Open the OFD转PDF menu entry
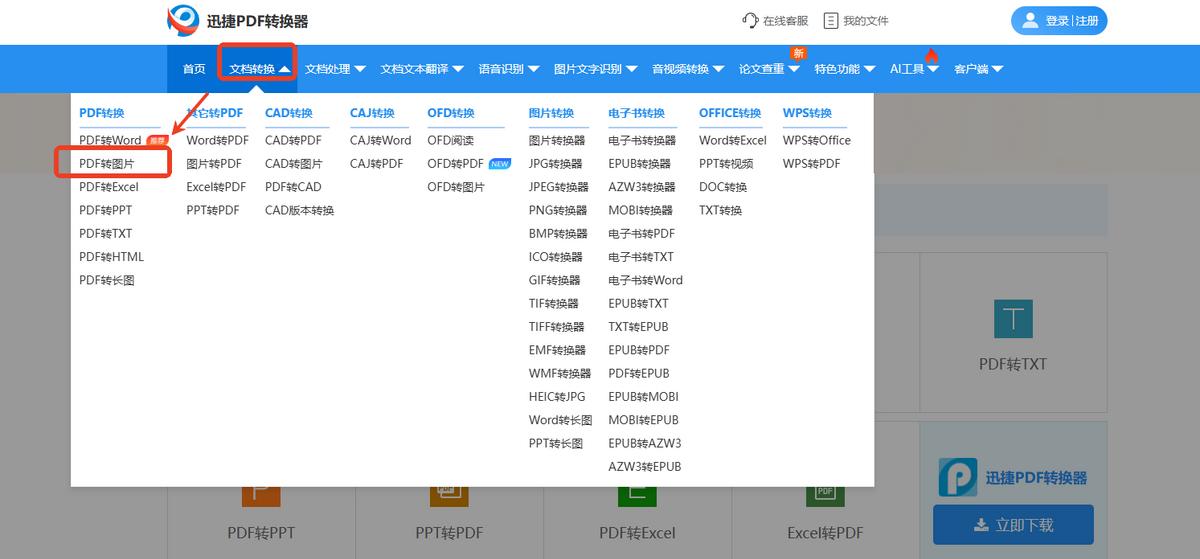The image size is (1200, 559). (455, 164)
